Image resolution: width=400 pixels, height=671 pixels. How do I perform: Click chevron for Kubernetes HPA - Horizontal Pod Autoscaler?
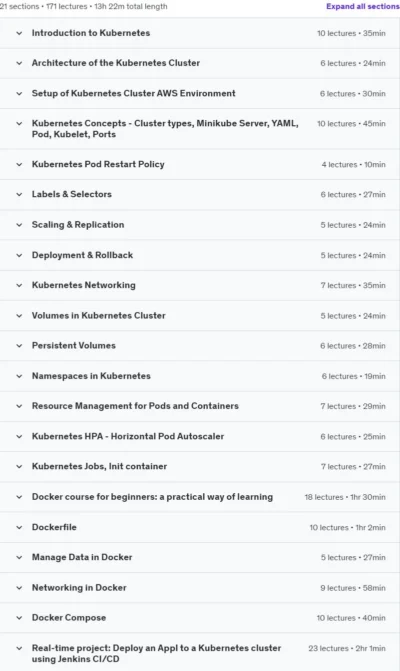pyautogui.click(x=19, y=436)
